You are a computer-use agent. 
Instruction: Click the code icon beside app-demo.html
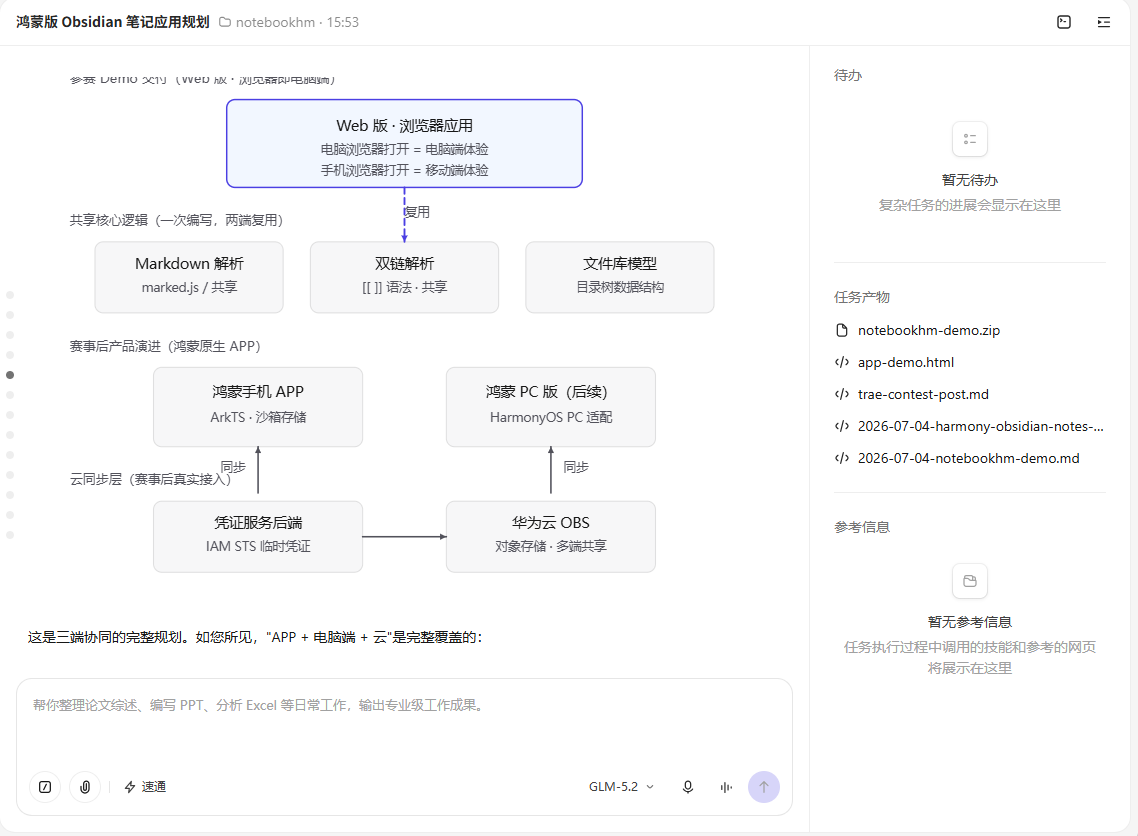coord(842,362)
